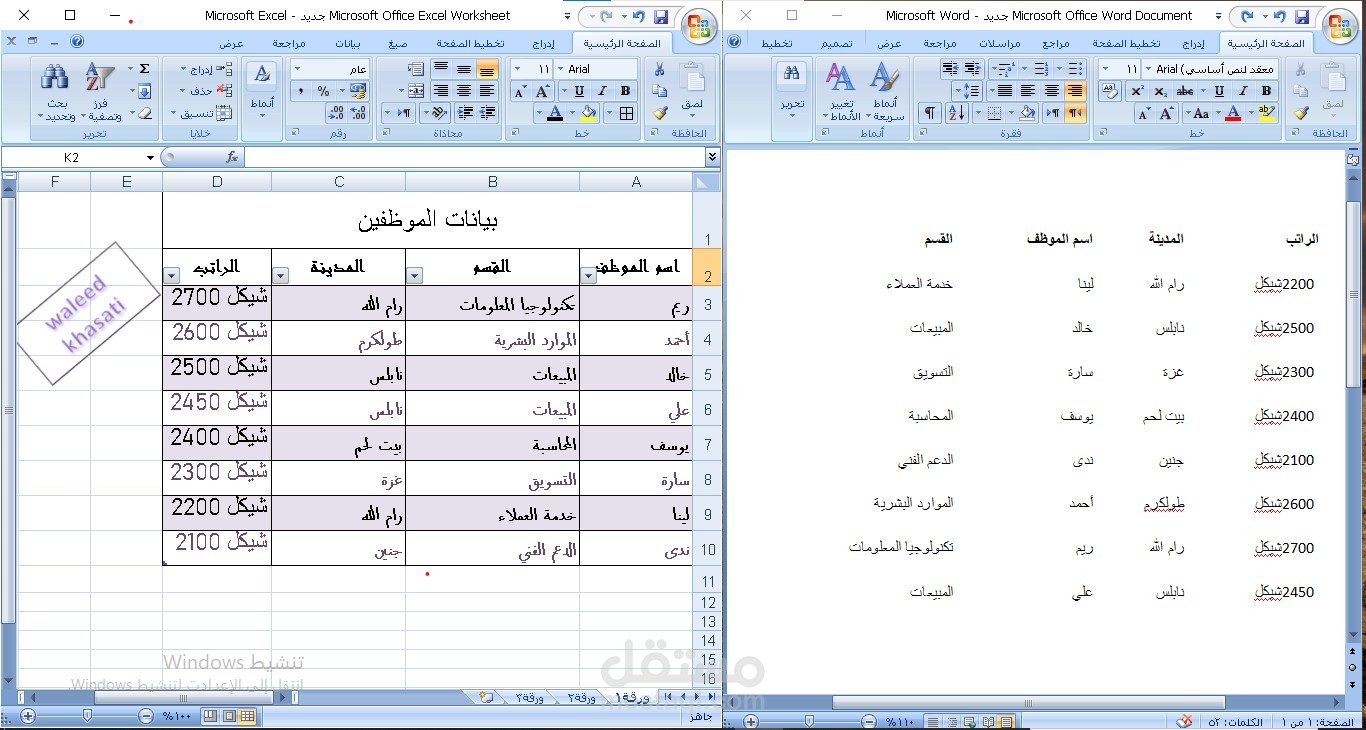
Task: Toggle Bold in Word font group
Action: [x=1267, y=91]
